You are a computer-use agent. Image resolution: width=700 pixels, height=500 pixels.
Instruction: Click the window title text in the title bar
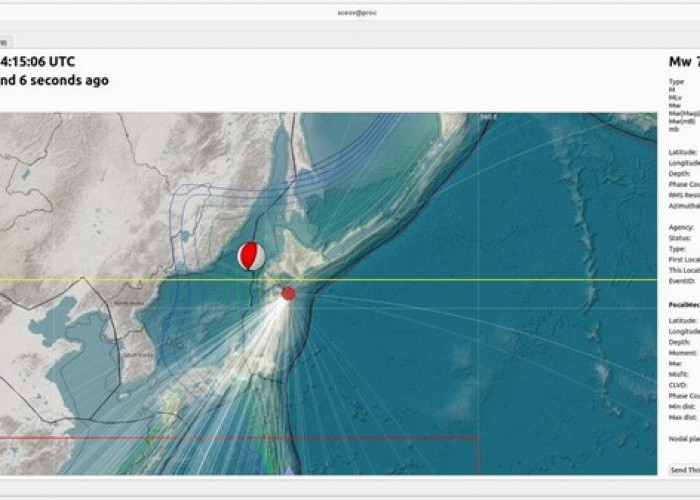click(x=357, y=12)
